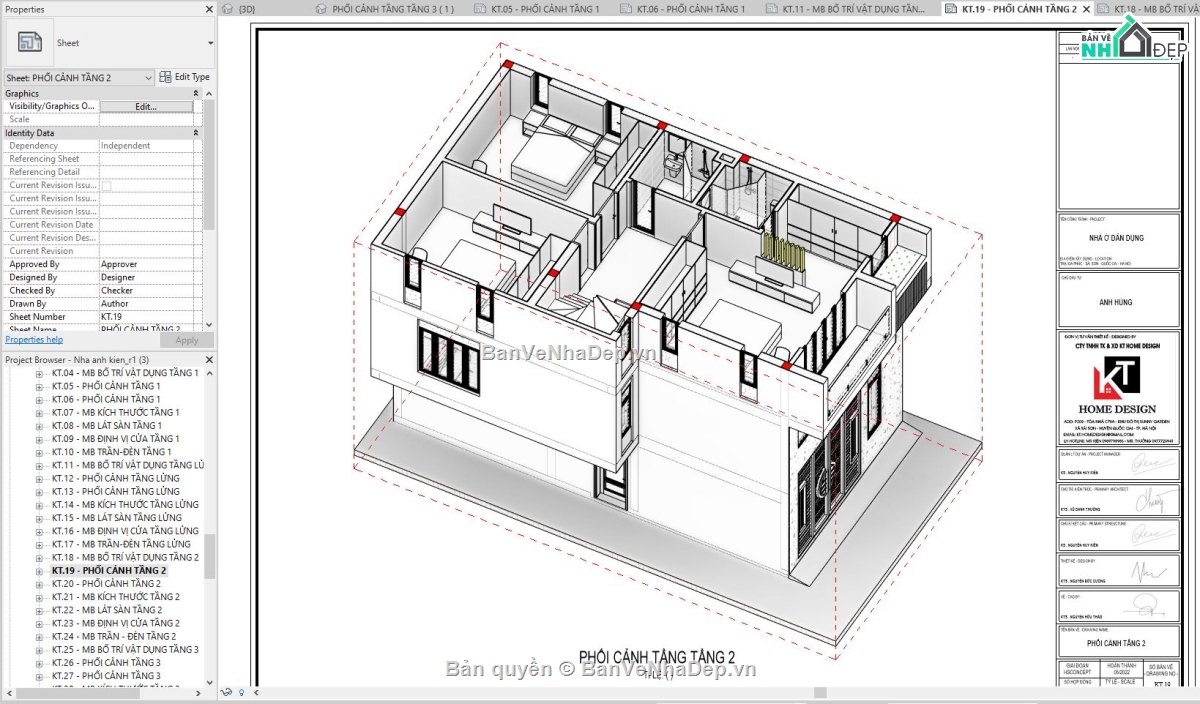This screenshot has width=1200, height=704.
Task: Switch to the PHỐI CẢNH TẦNG TẦNG 3 tab
Action: click(x=392, y=9)
